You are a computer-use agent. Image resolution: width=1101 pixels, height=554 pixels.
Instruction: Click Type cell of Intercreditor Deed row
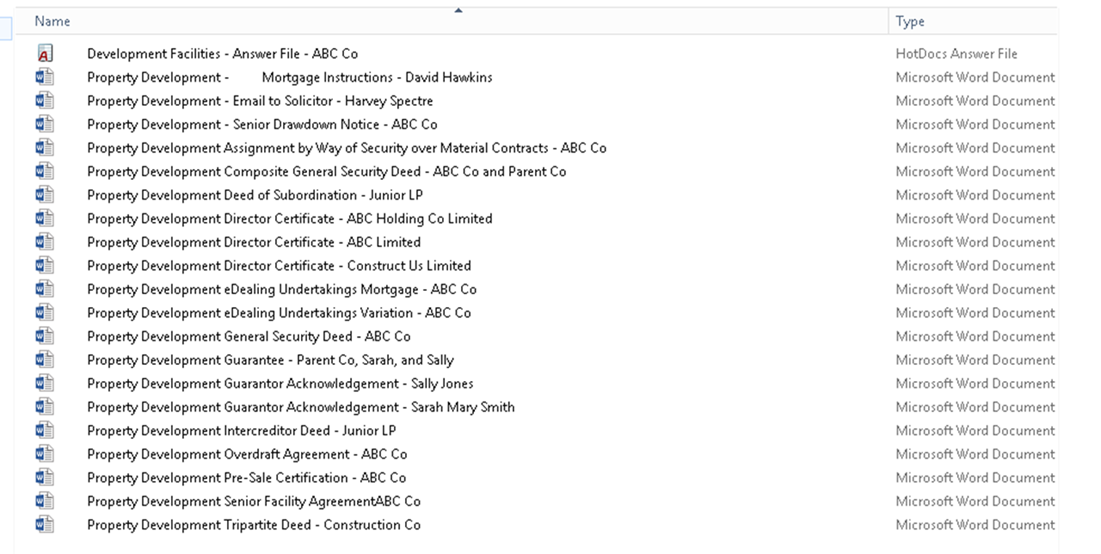(x=975, y=430)
